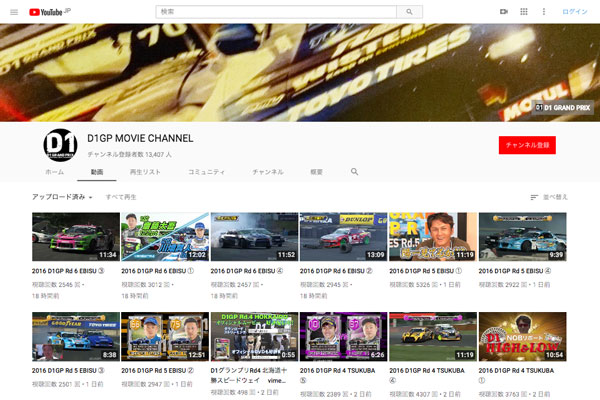Click the red チャンネル登録 button

[x=527, y=145]
